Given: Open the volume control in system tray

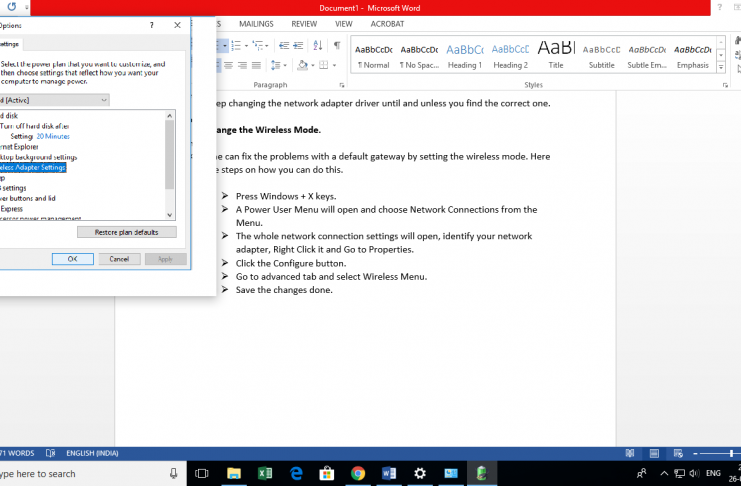Looking at the screenshot, I should click(x=694, y=473).
